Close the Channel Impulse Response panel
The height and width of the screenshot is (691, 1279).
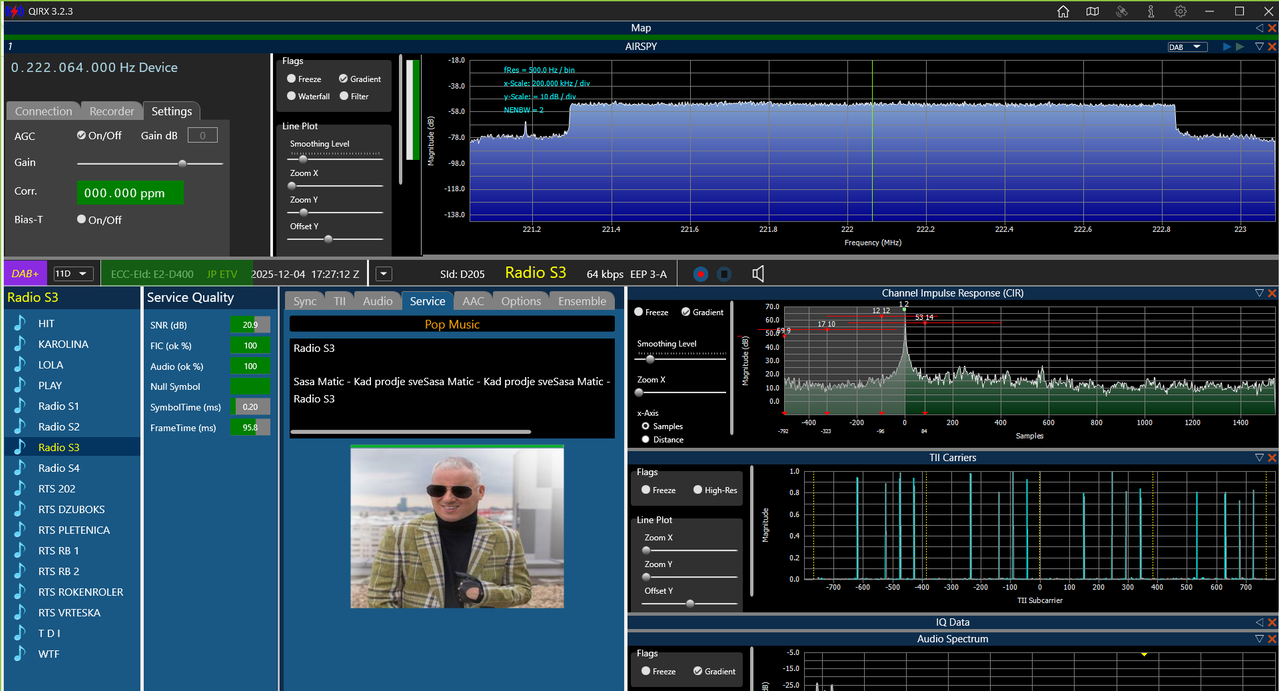[x=1272, y=293]
